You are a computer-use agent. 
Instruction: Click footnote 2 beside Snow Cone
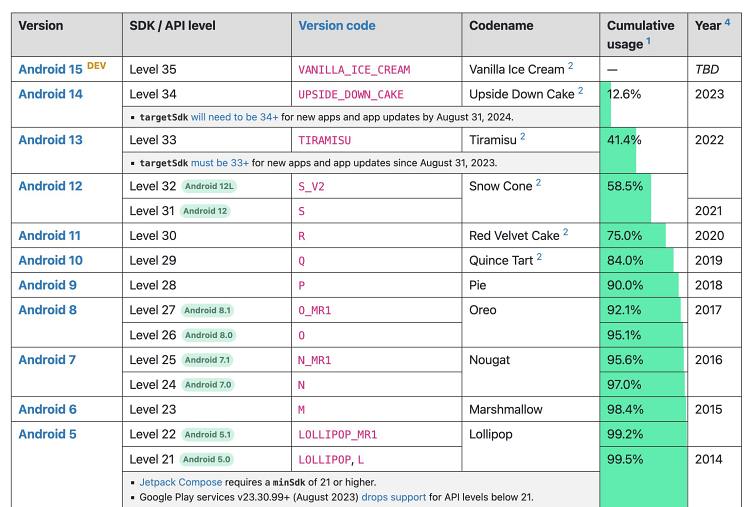pos(538,182)
